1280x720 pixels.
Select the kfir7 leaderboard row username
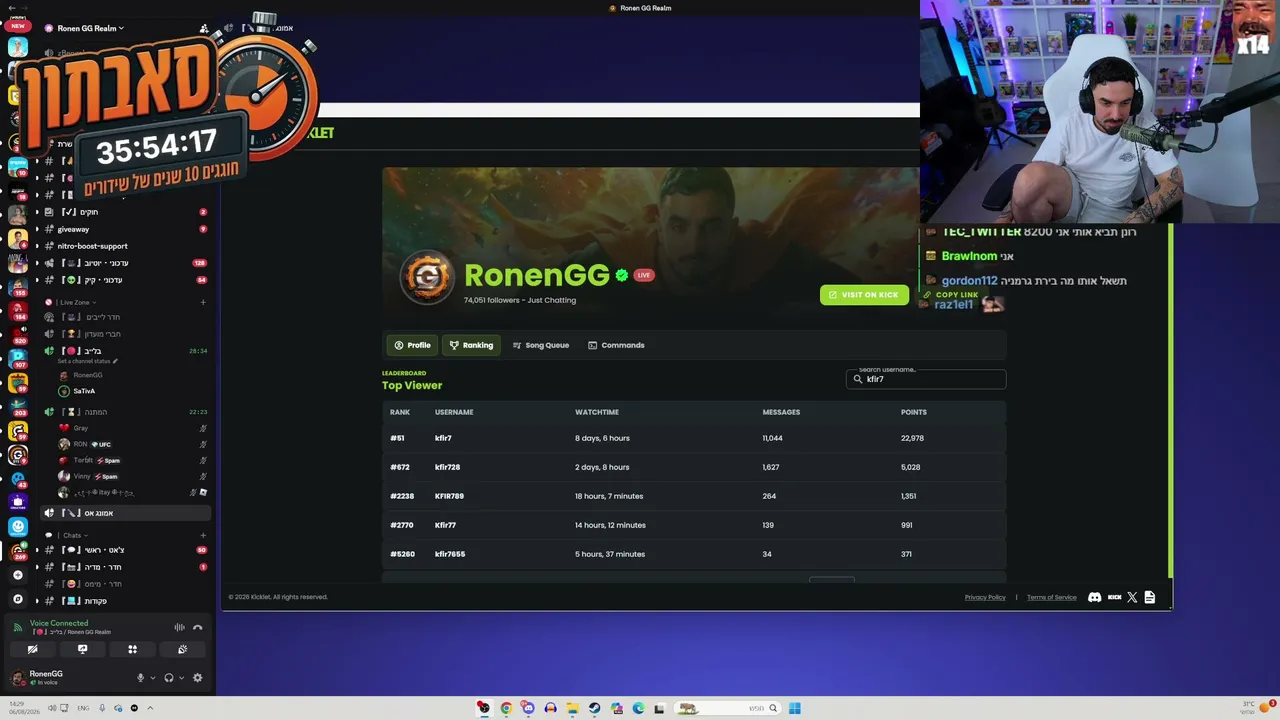pos(443,438)
